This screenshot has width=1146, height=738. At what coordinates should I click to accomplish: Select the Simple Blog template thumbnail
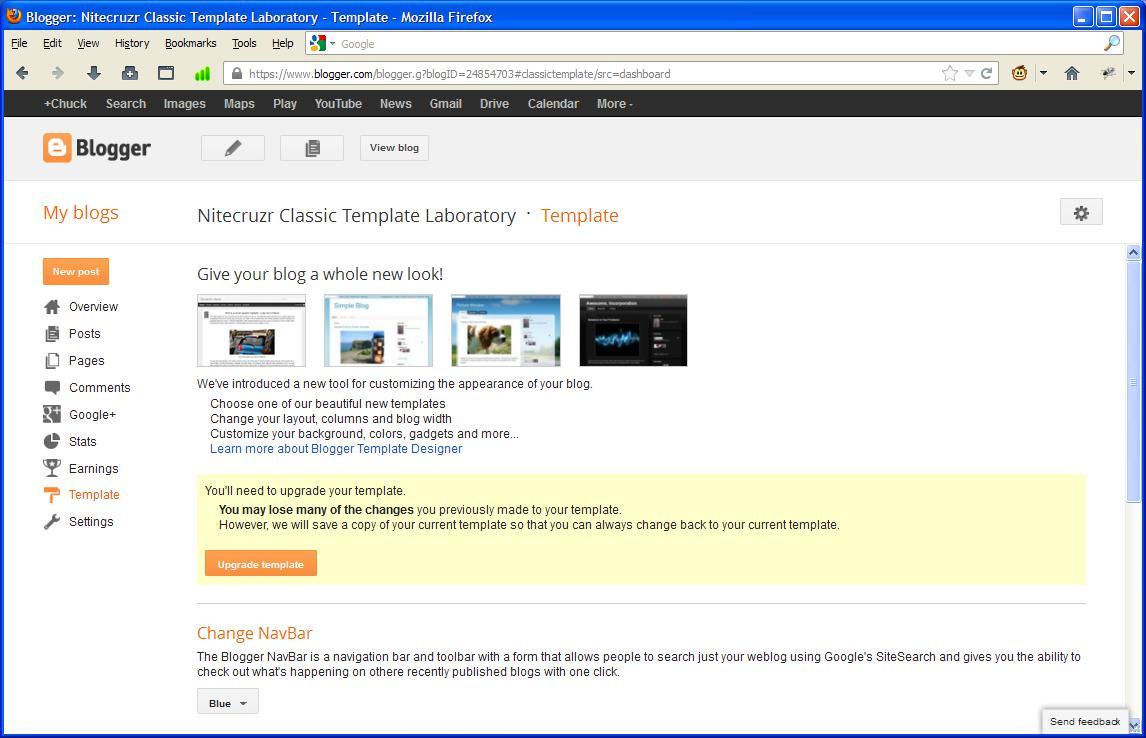pos(379,330)
